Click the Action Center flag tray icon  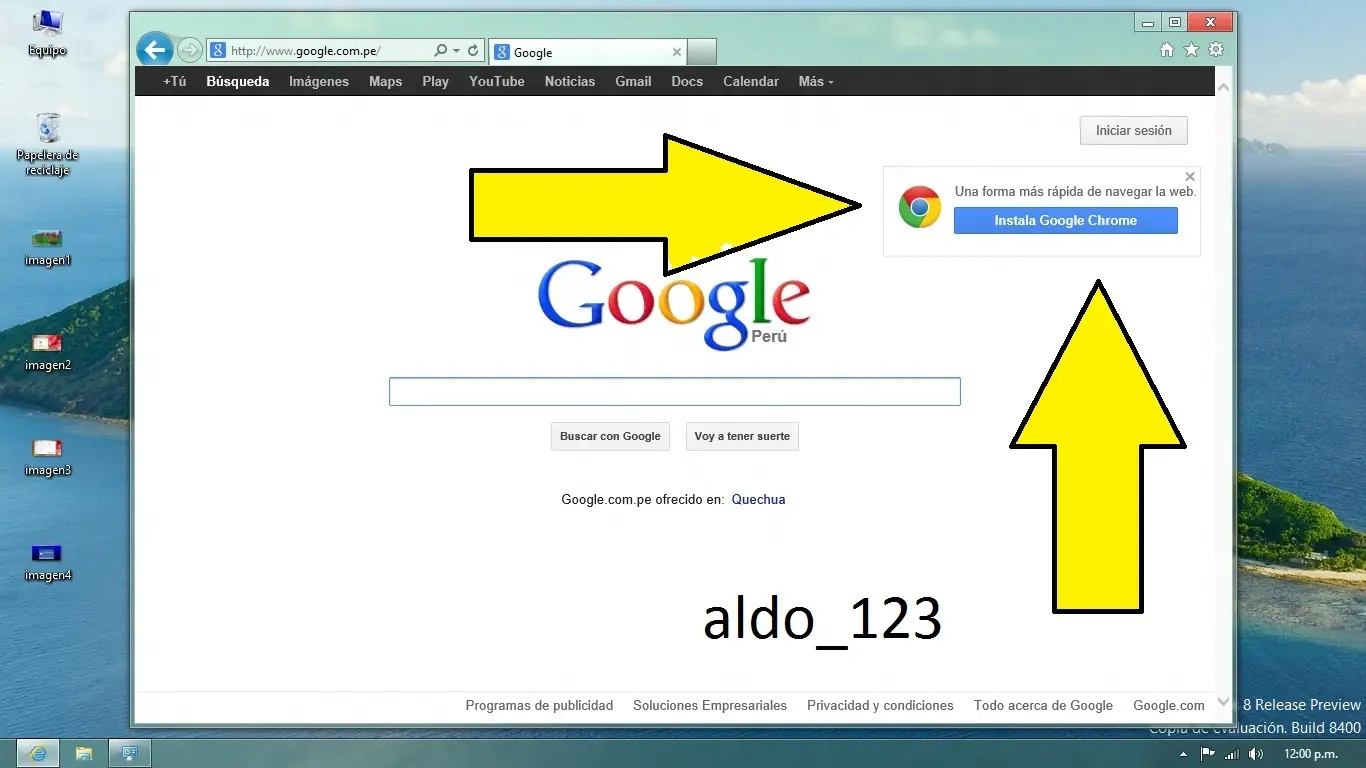(1207, 754)
